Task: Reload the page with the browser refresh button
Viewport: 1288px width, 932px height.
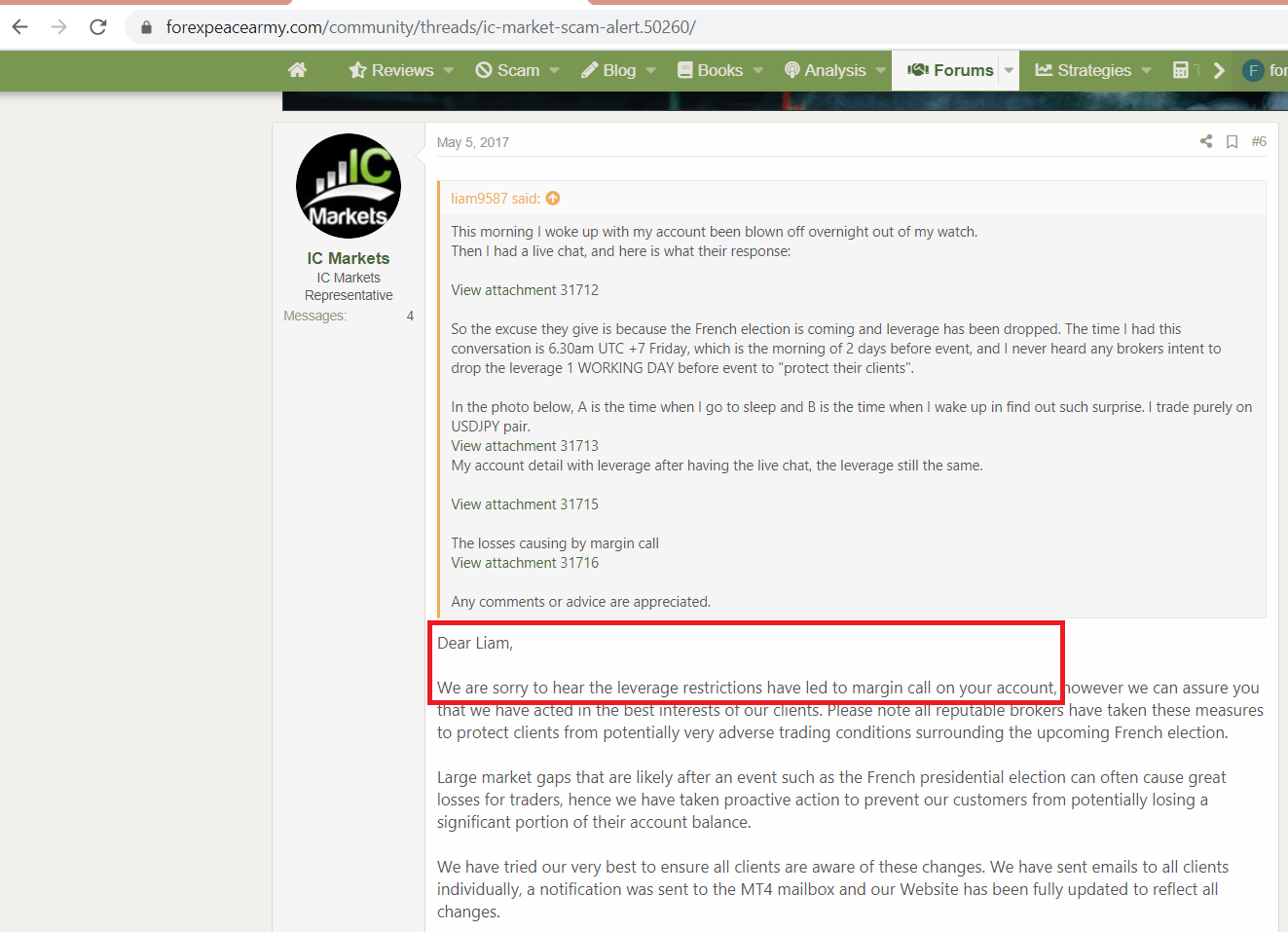Action: tap(97, 27)
